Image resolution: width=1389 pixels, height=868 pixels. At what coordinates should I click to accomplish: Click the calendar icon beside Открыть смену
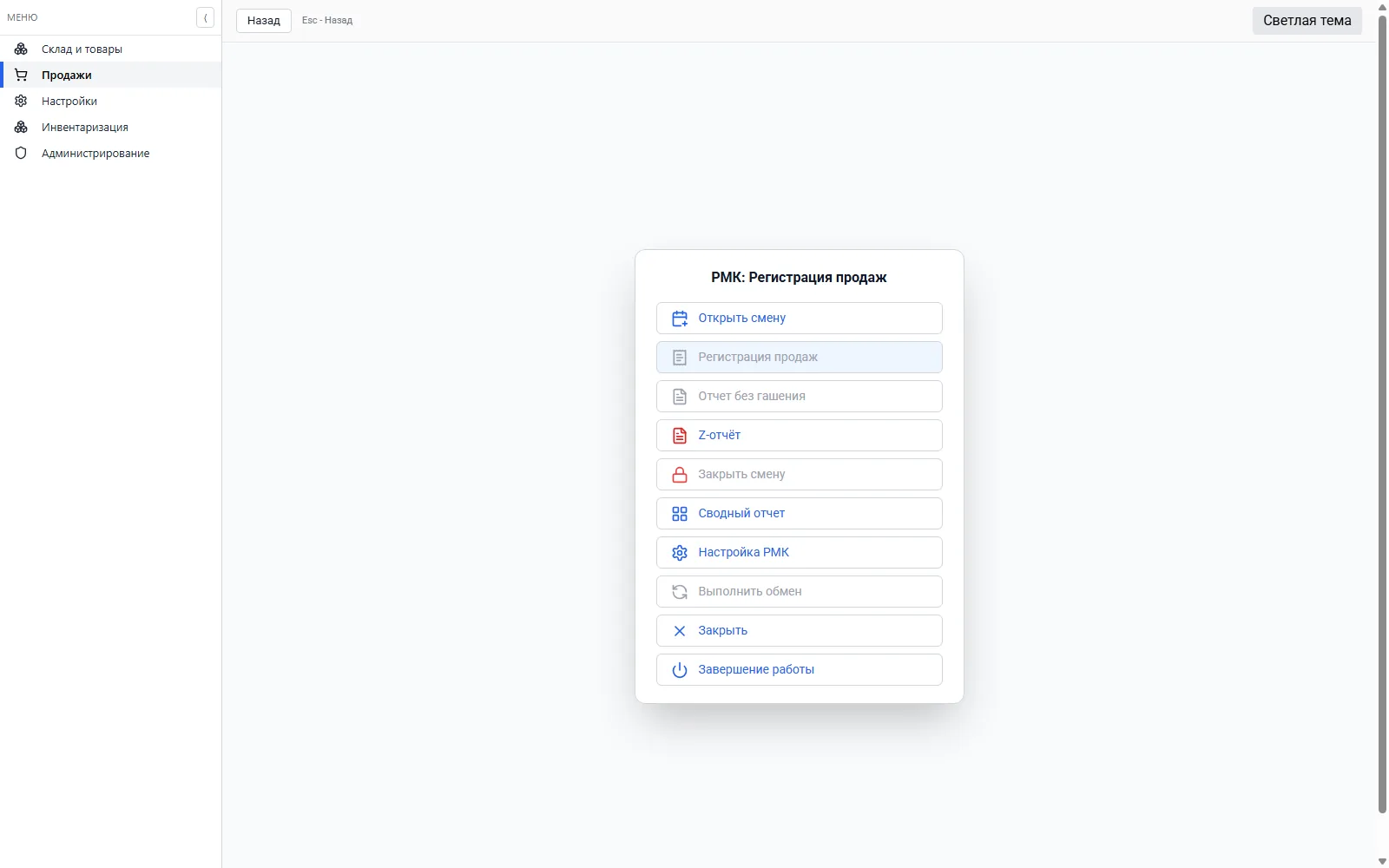point(680,319)
